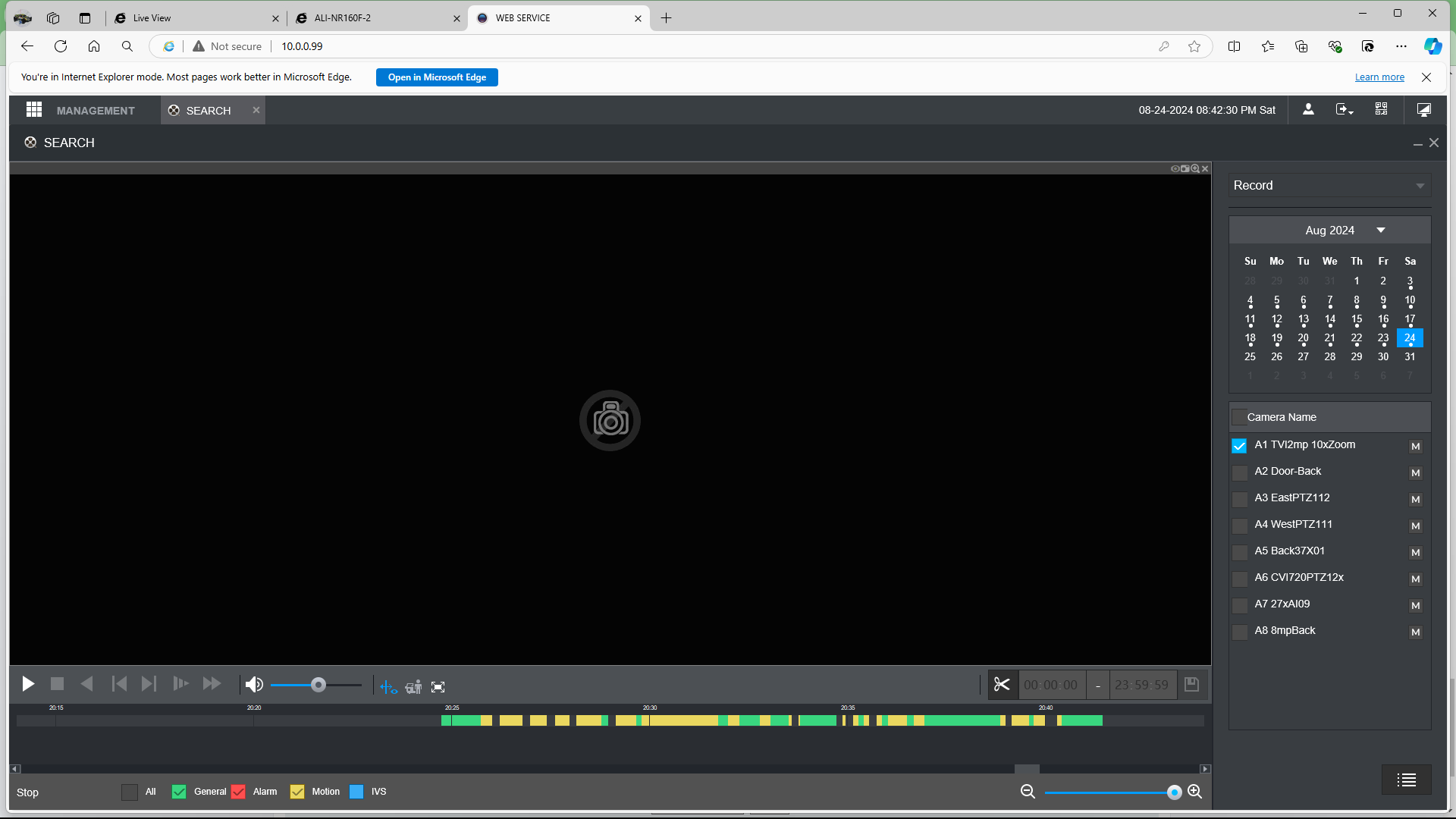Viewport: 1456px width, 819px height.
Task: Toggle the Alarm record type filter
Action: pyautogui.click(x=238, y=792)
